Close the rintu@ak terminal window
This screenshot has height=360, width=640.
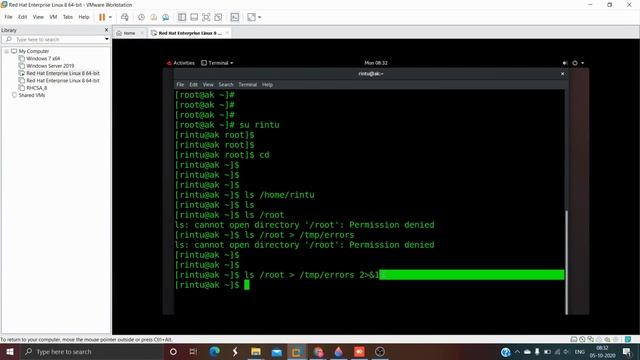coord(562,74)
